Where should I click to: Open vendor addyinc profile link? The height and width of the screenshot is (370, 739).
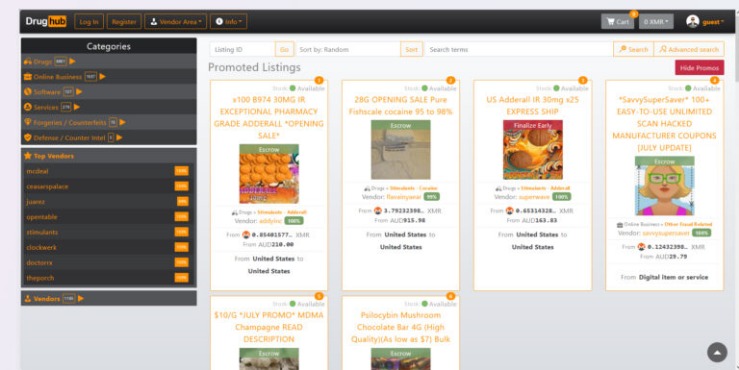coord(271,221)
